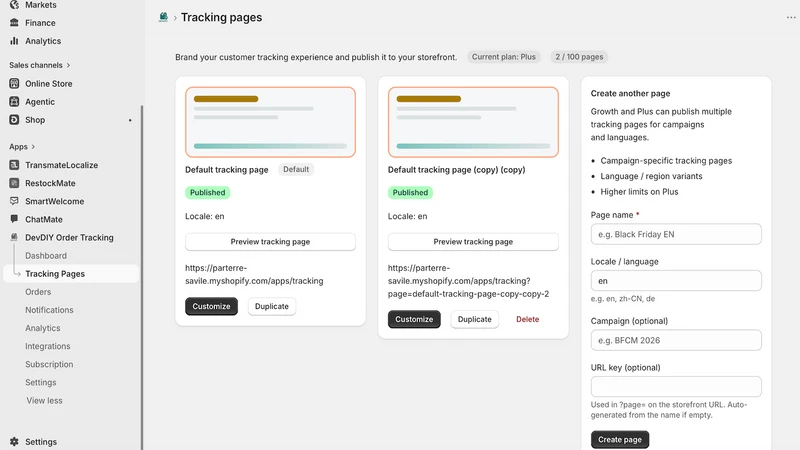800x450 pixels.
Task: Click the ChatMate app icon
Action: pos(14,219)
